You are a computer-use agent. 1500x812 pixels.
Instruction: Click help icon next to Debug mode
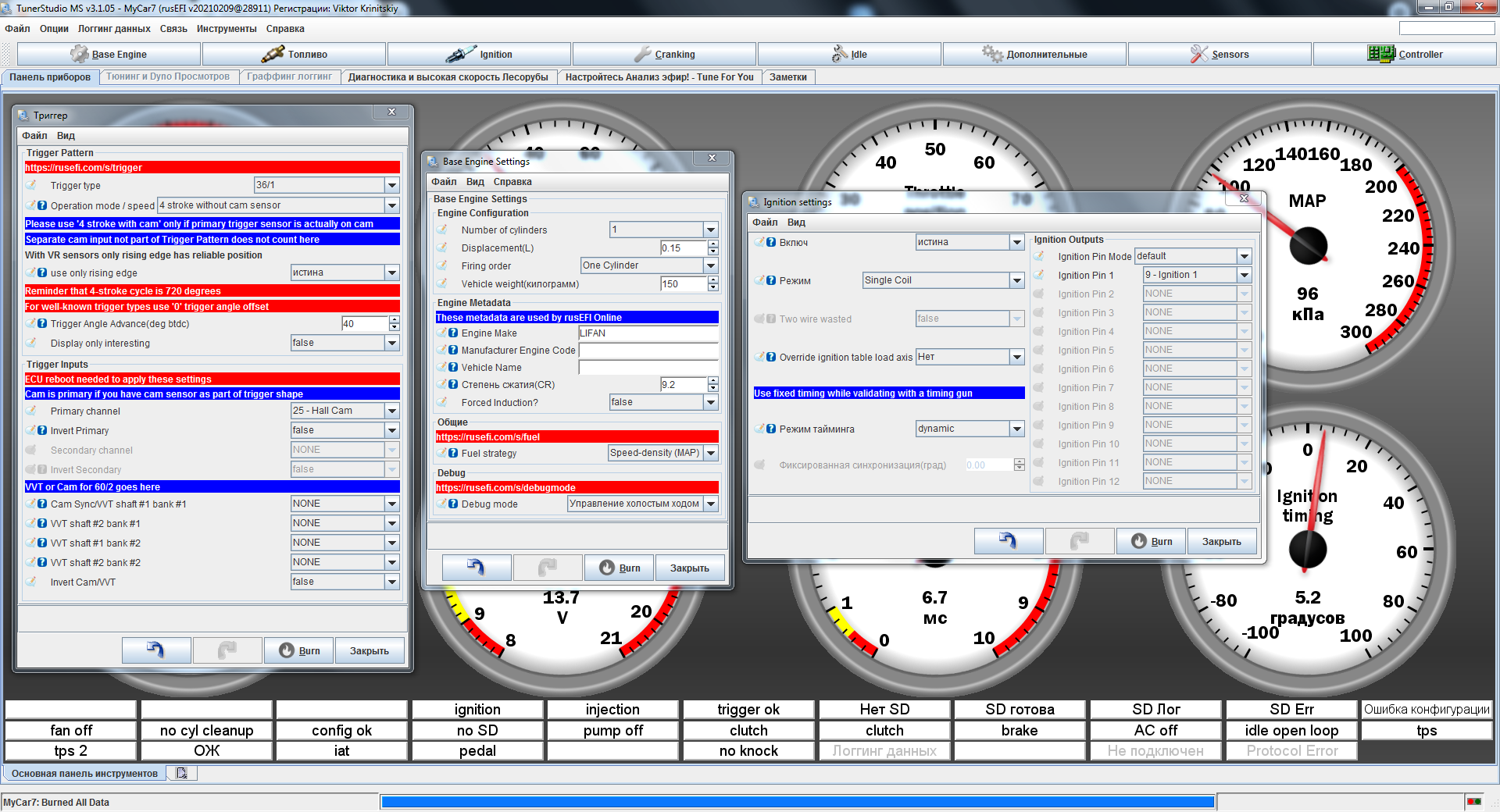pos(453,504)
